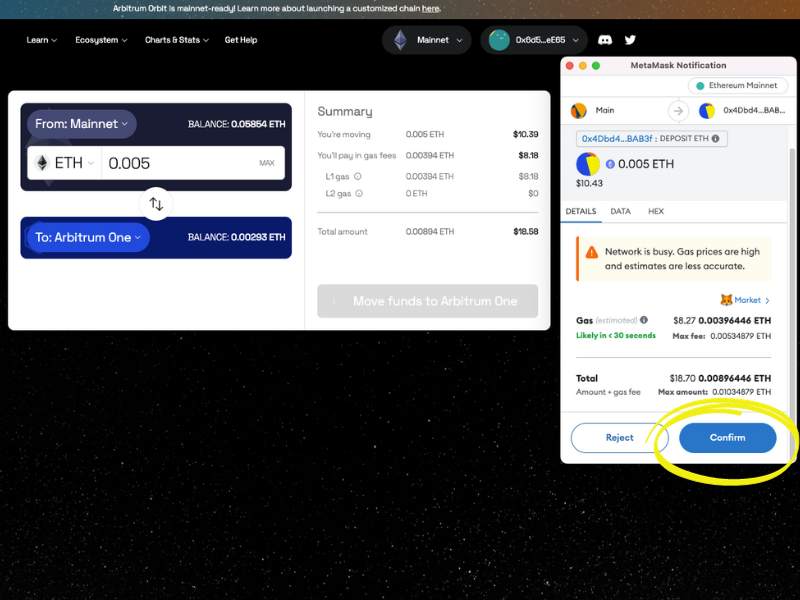Viewport: 800px width, 600px height.
Task: Click L1 gas info icon
Action: pyautogui.click(x=358, y=176)
